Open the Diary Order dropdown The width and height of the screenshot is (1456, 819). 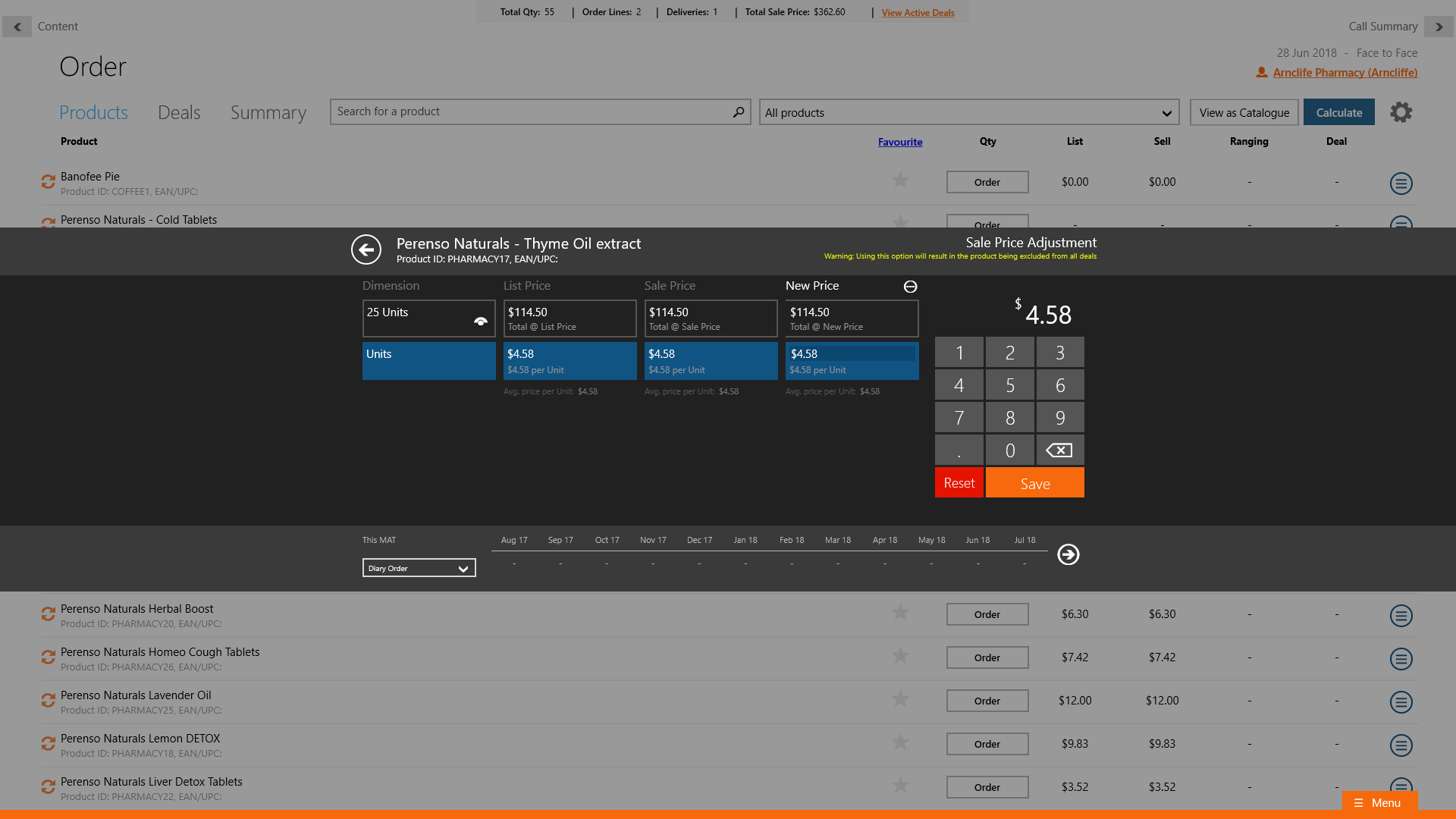click(419, 568)
